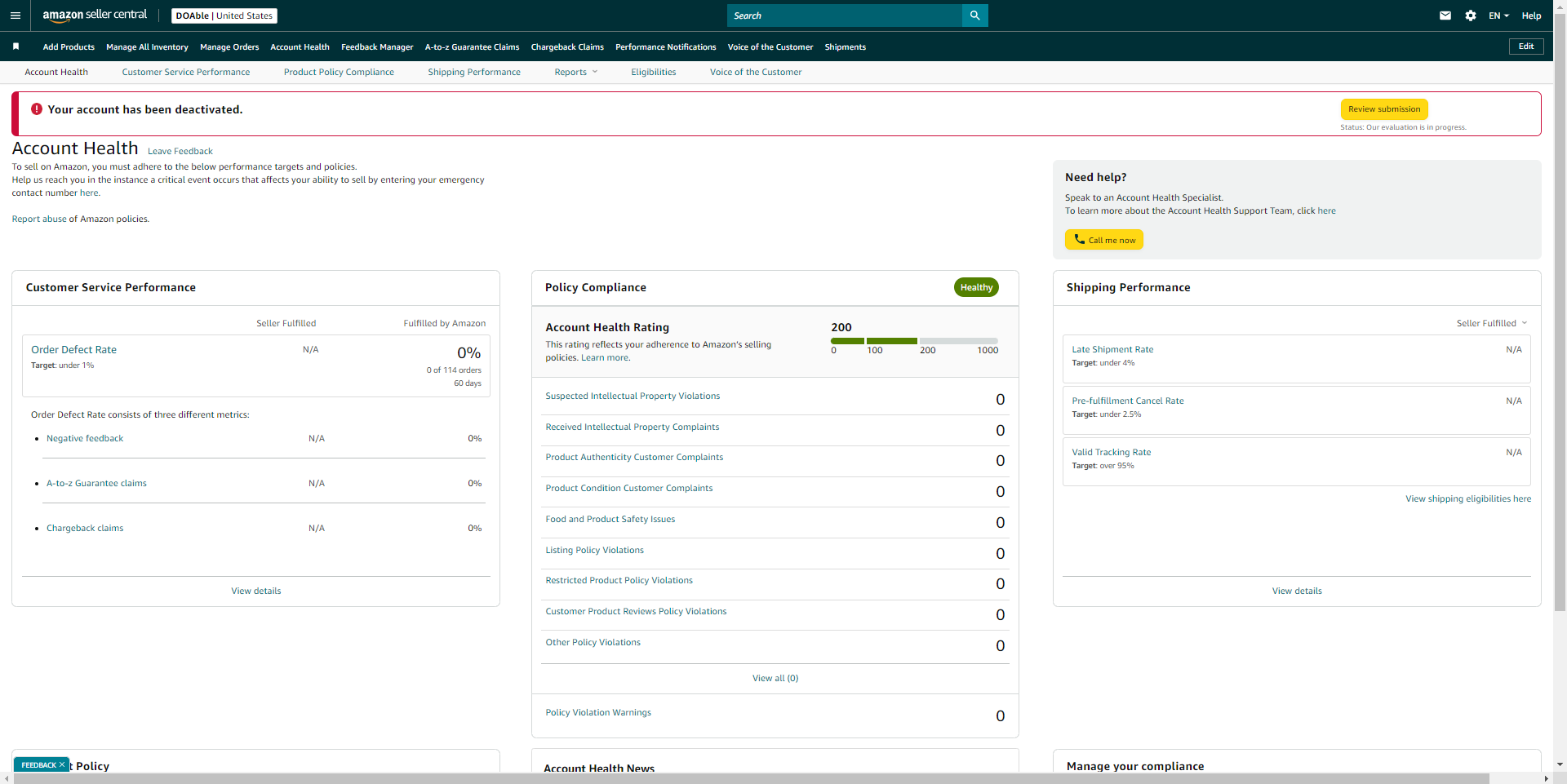The width and height of the screenshot is (1567, 784).
Task: Open the settings gear icon
Action: point(1471,16)
